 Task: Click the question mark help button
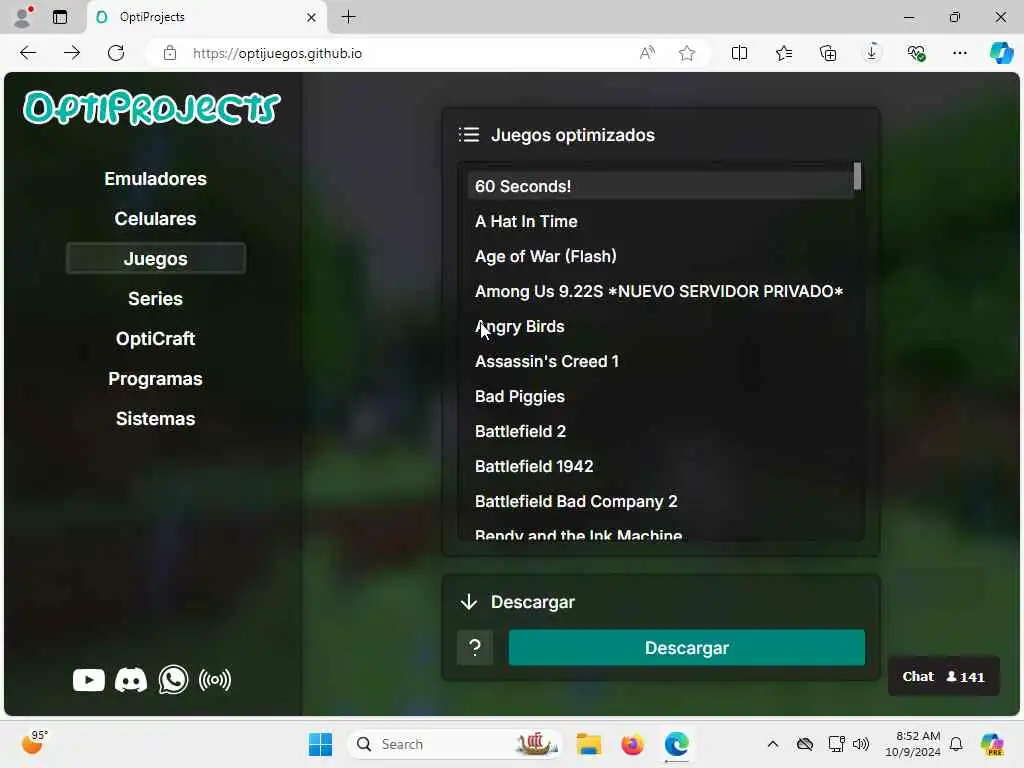tap(475, 648)
